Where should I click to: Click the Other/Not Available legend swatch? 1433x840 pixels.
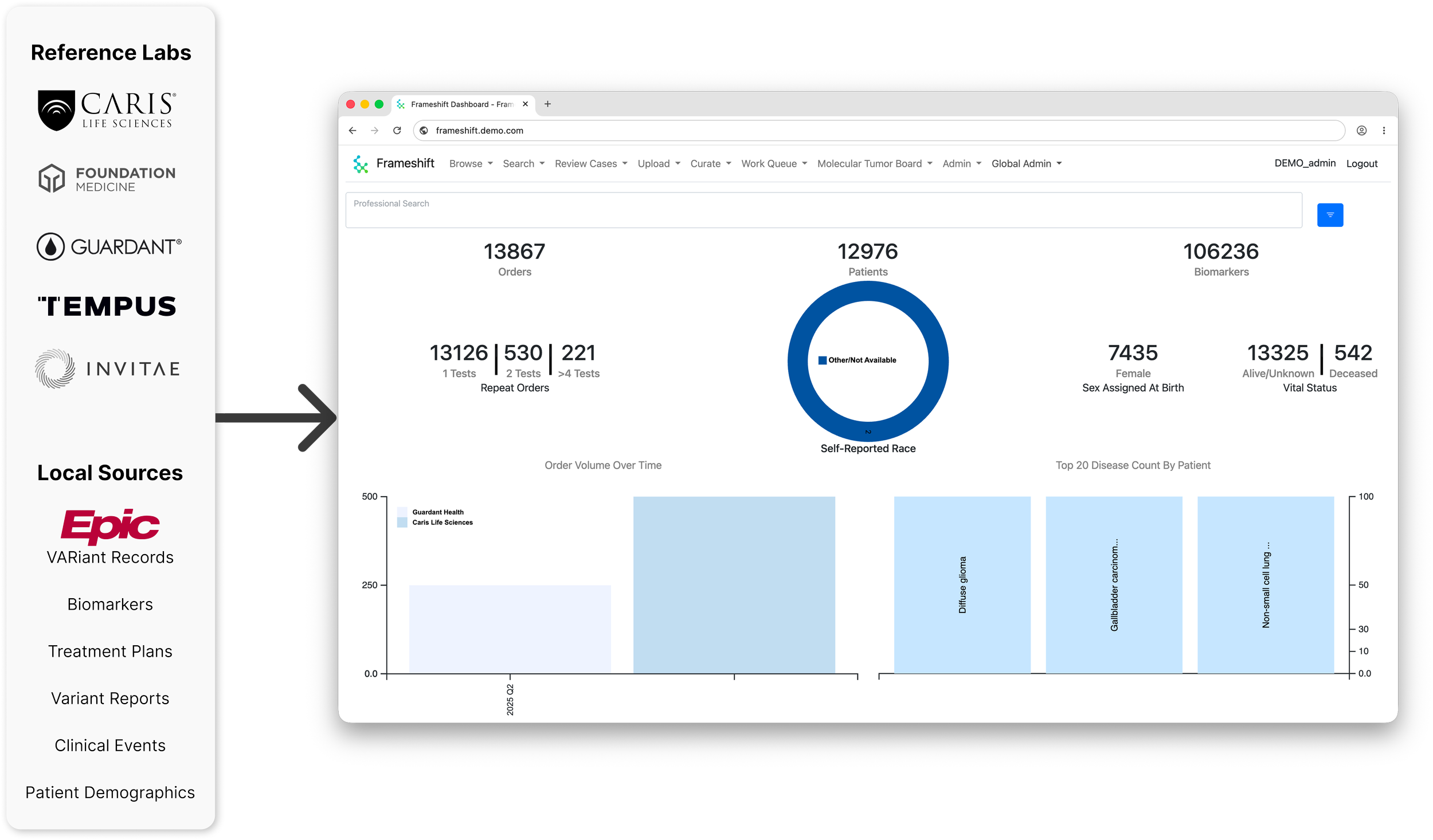(823, 360)
